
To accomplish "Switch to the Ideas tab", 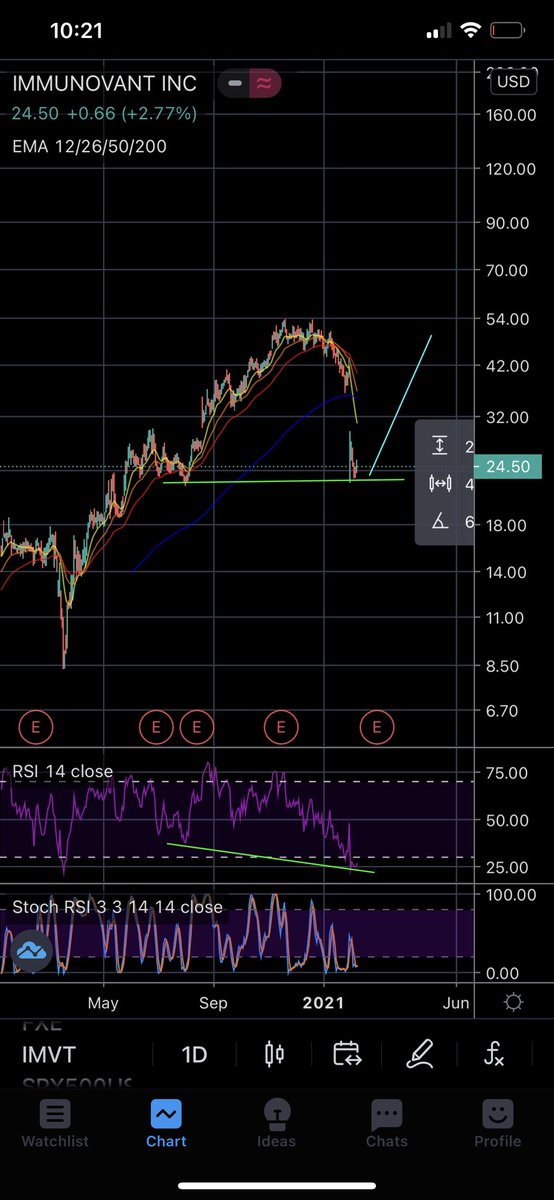I will [276, 1122].
